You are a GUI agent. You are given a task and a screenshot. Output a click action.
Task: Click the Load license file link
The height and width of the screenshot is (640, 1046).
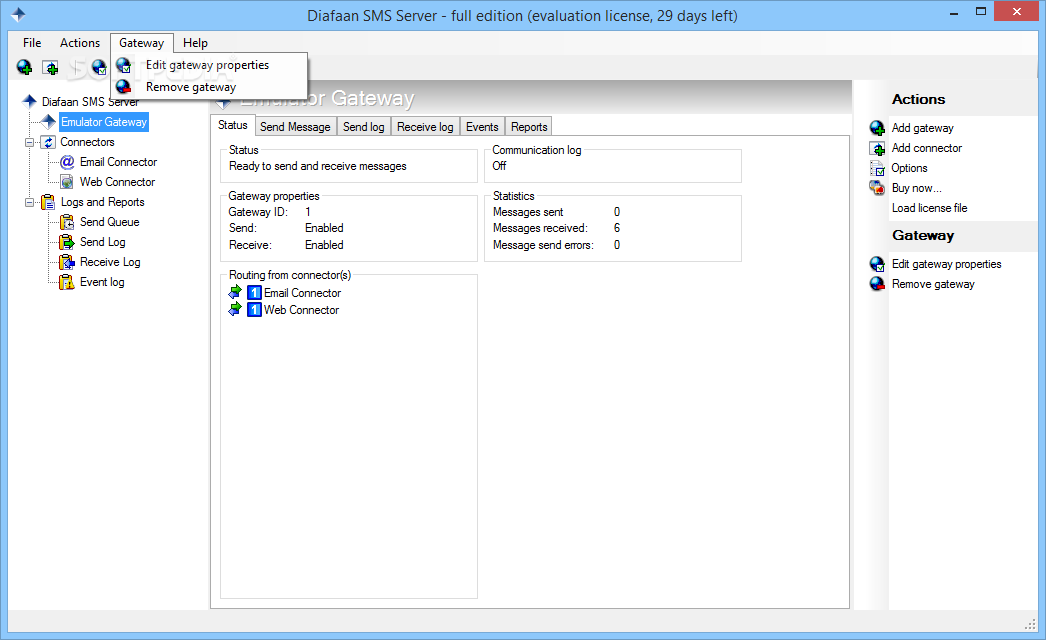coord(929,208)
